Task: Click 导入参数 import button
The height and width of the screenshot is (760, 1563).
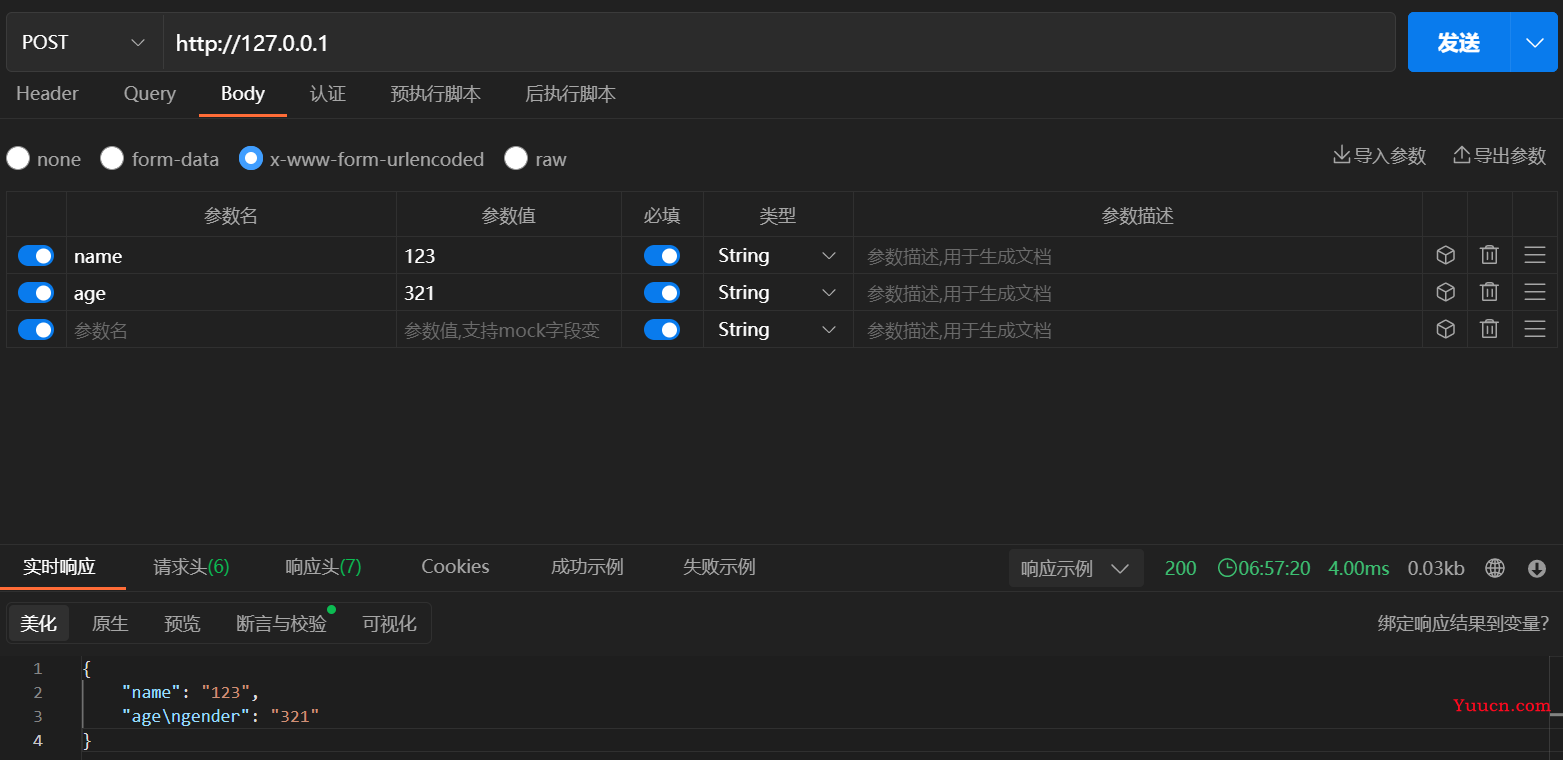Action: click(1380, 156)
